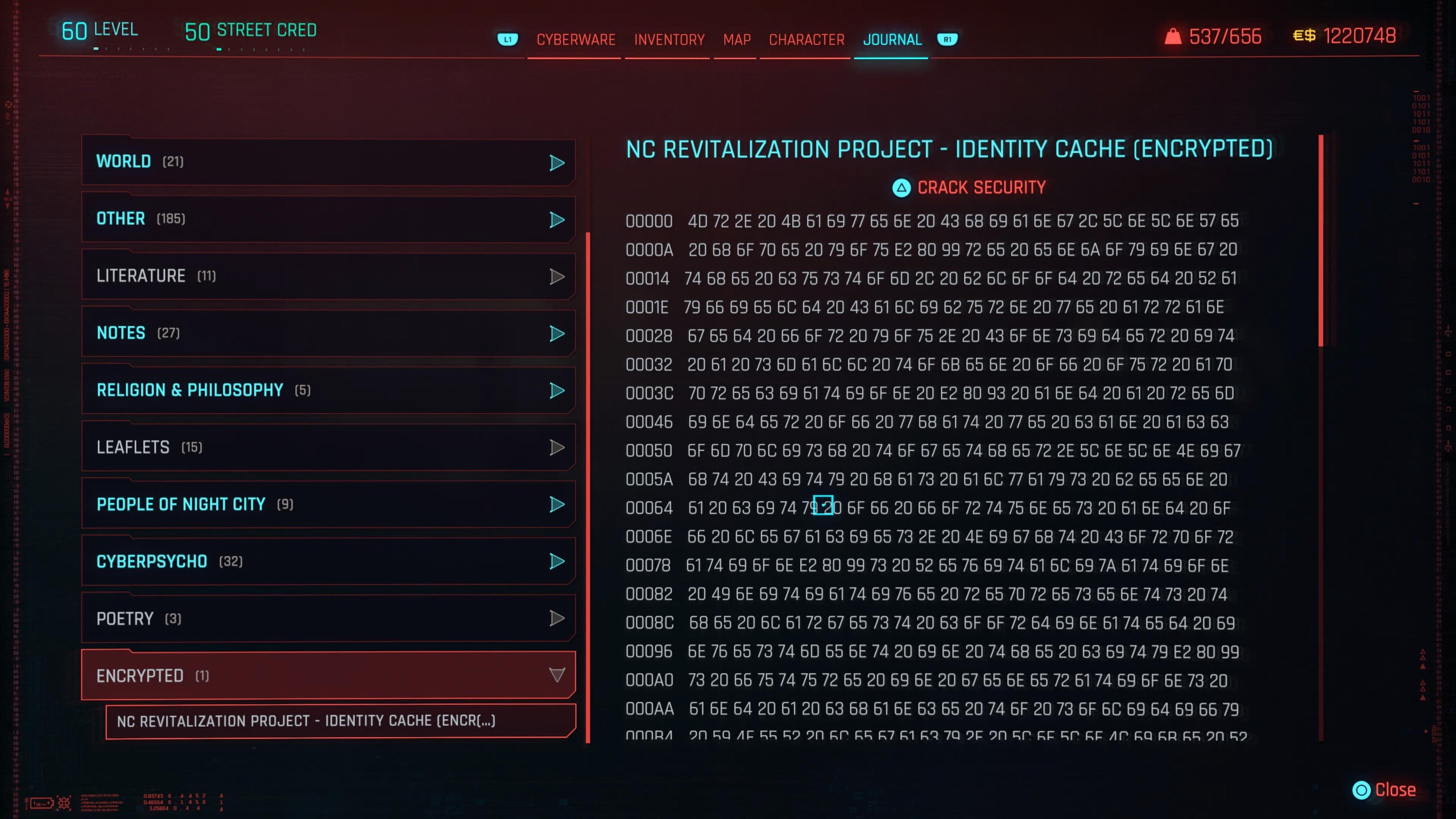Screen dimensions: 1456x819
Task: Select the Other (185) category label
Action: pos(140,219)
